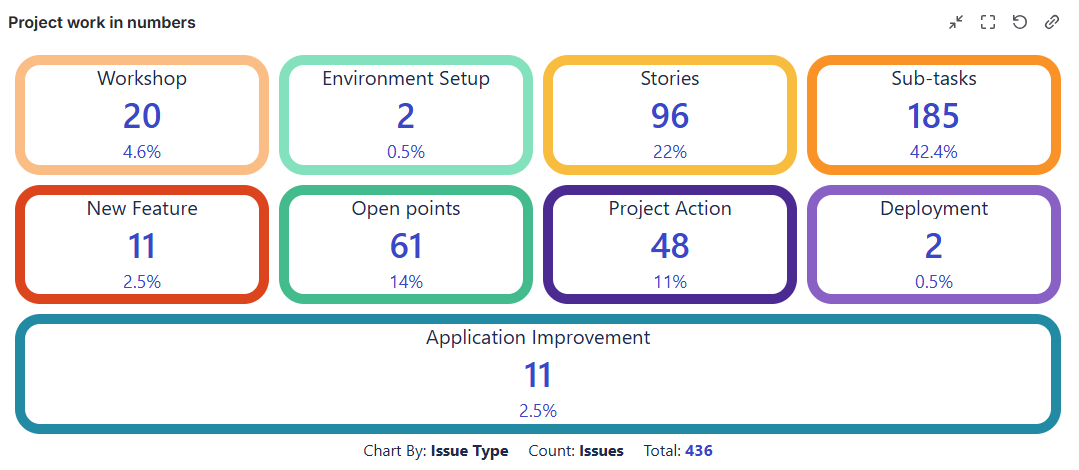
Task: Click the Project work in numbers title
Action: (102, 22)
